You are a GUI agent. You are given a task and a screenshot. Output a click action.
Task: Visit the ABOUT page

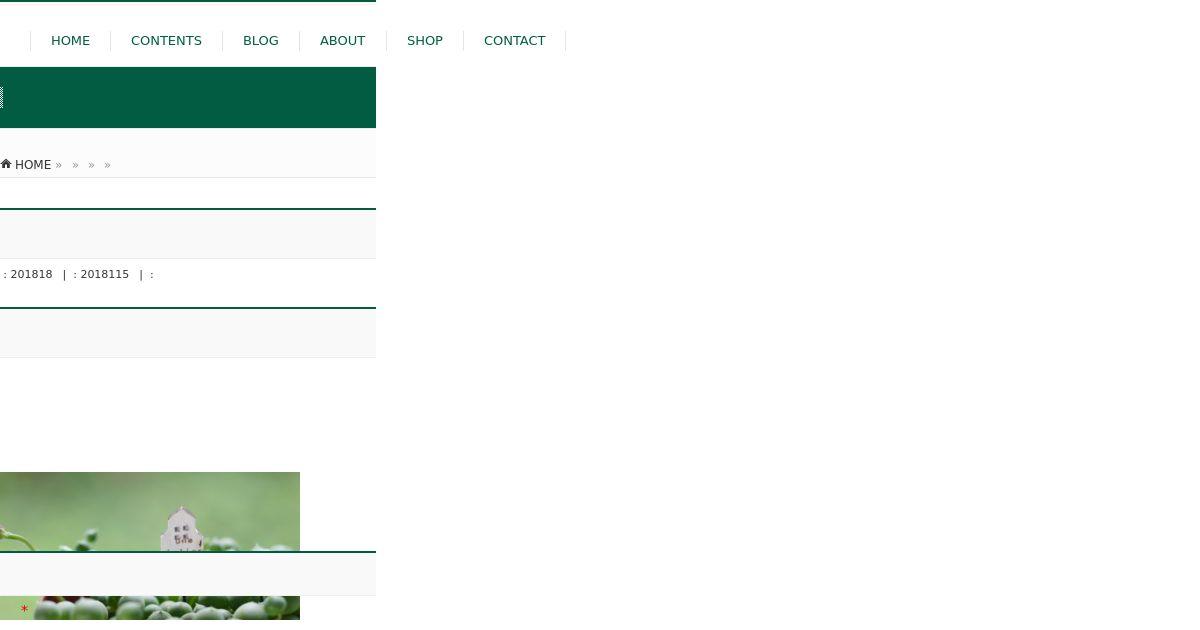[342, 41]
